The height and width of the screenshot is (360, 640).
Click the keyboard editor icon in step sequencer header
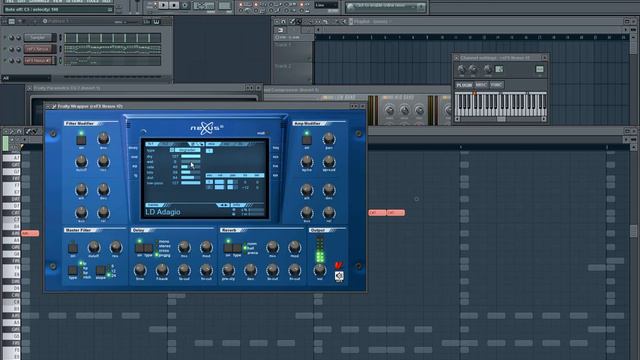(x=156, y=21)
